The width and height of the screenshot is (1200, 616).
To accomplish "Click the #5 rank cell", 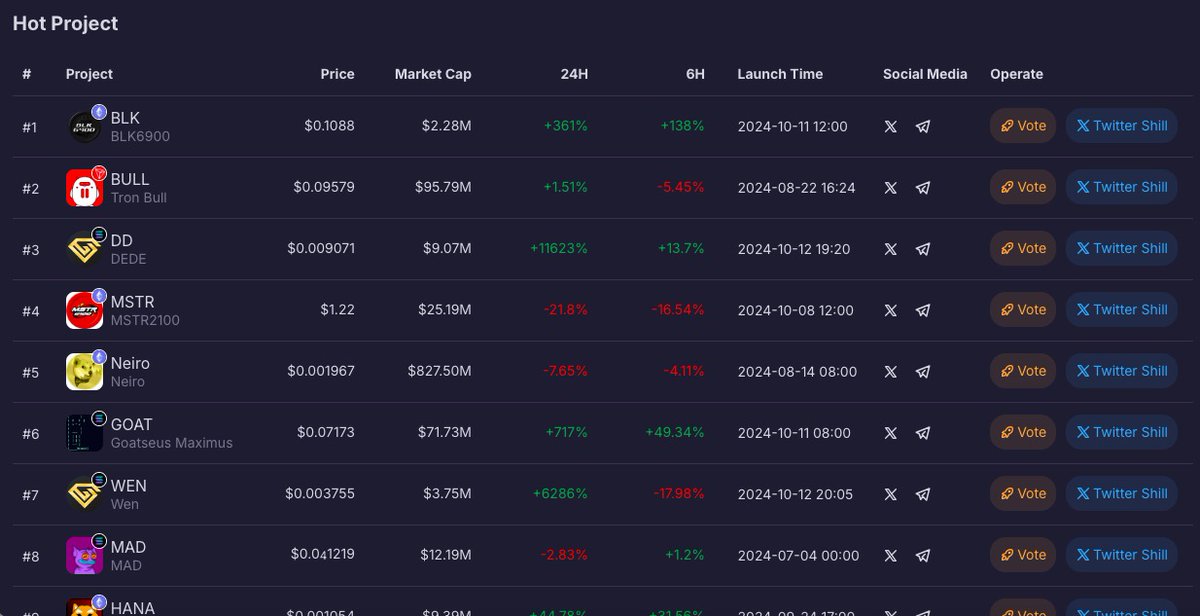I will click(x=31, y=373).
